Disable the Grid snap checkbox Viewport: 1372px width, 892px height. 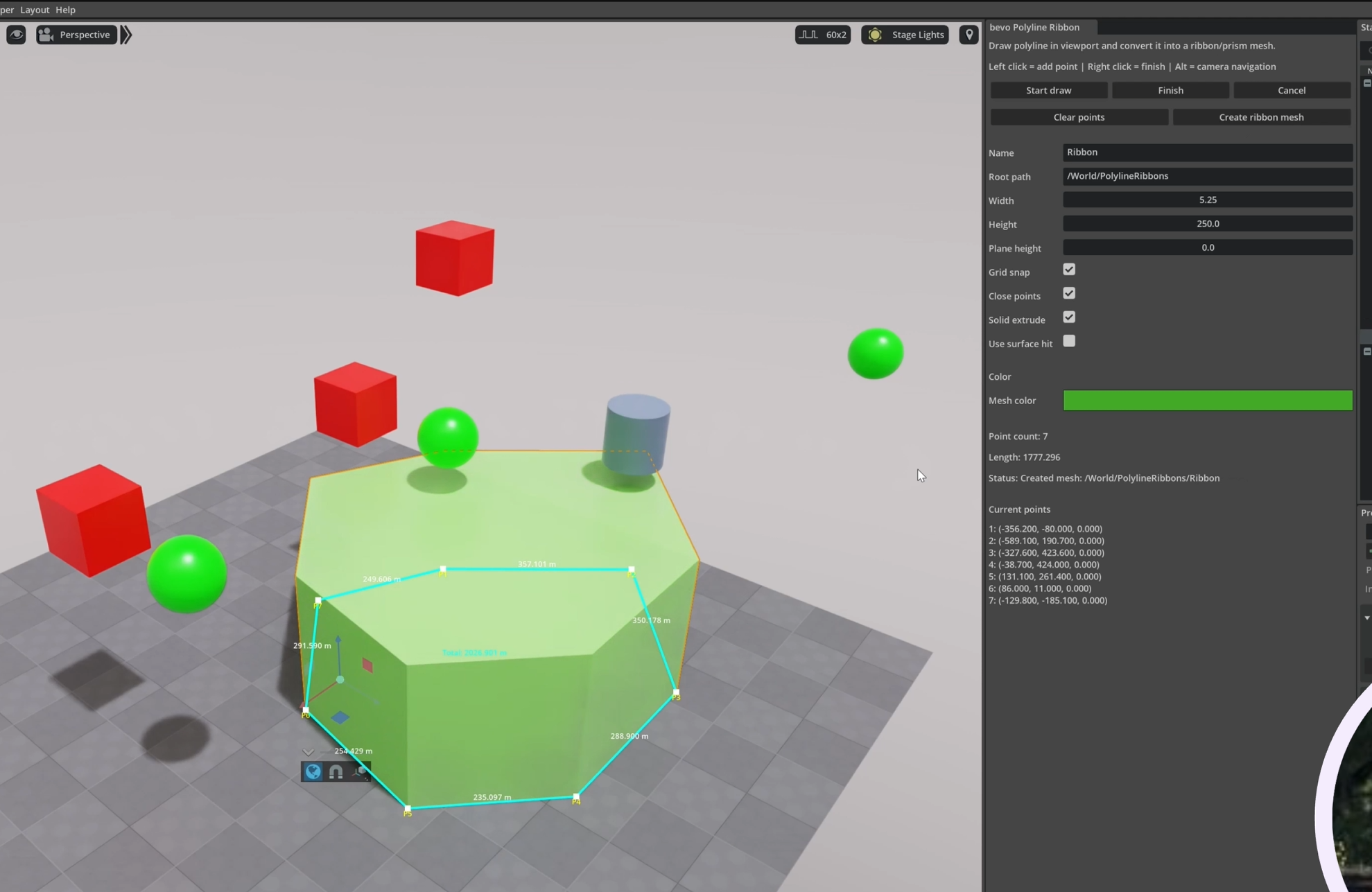click(x=1069, y=270)
